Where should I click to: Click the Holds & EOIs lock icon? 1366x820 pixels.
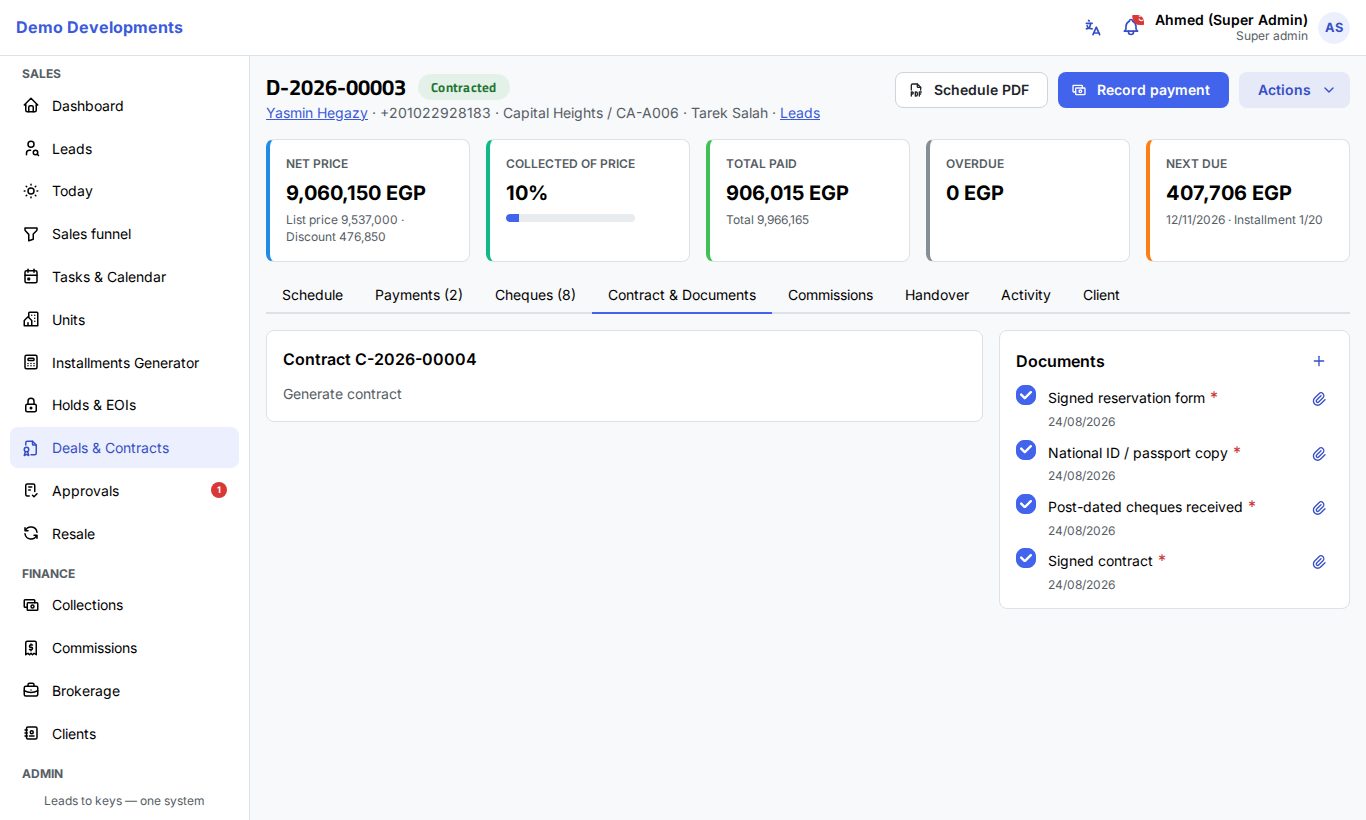coord(31,405)
